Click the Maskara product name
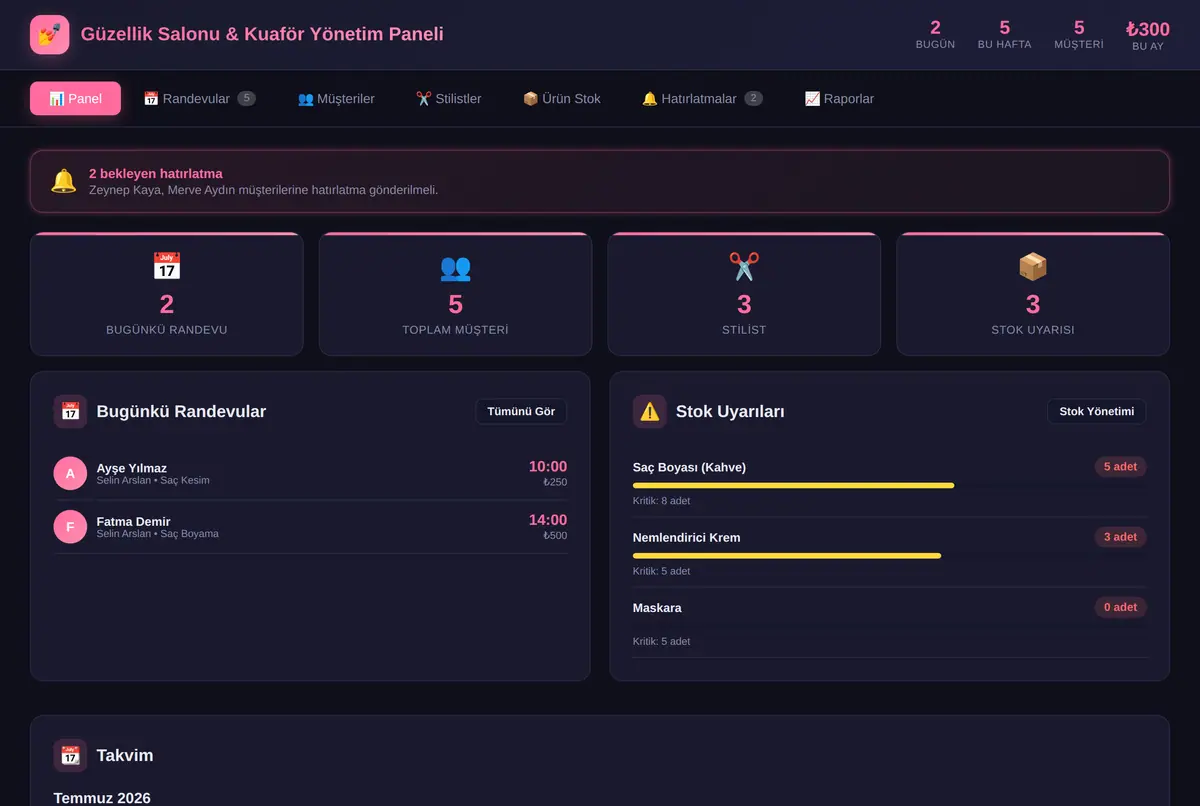Screen dimensions: 1200x806 coord(657,607)
